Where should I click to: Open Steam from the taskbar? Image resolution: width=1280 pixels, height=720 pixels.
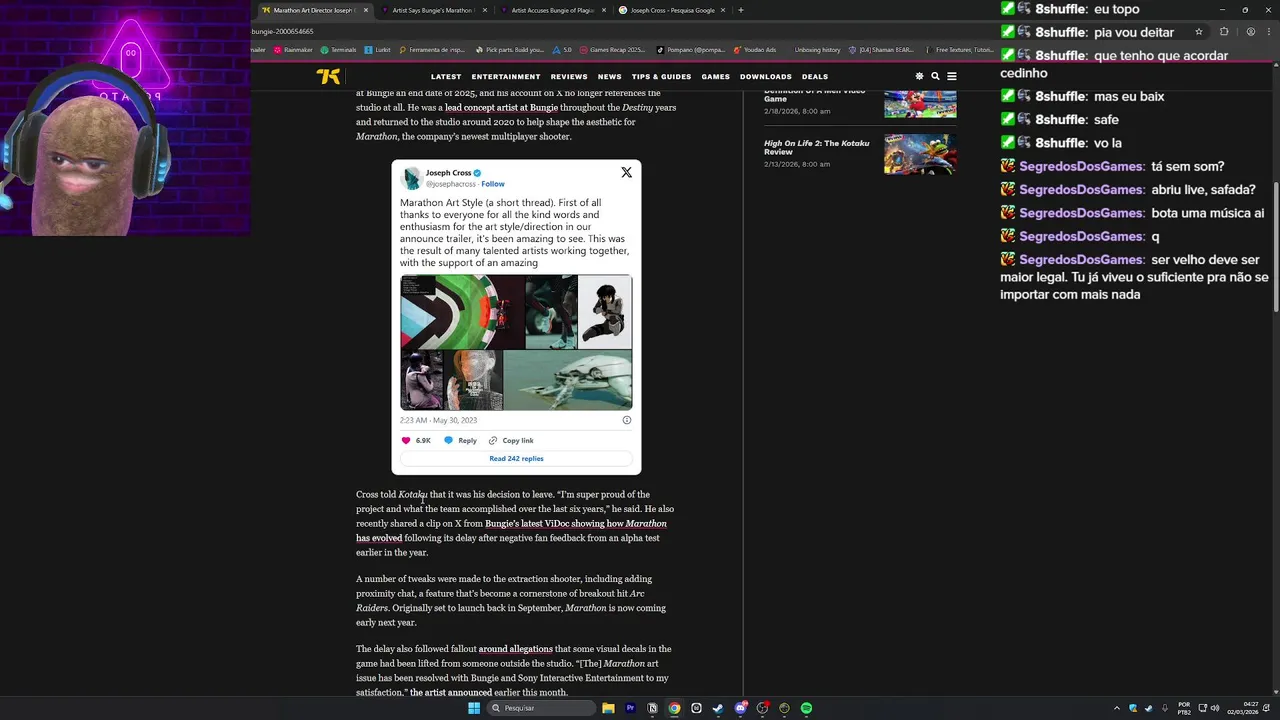[718, 708]
